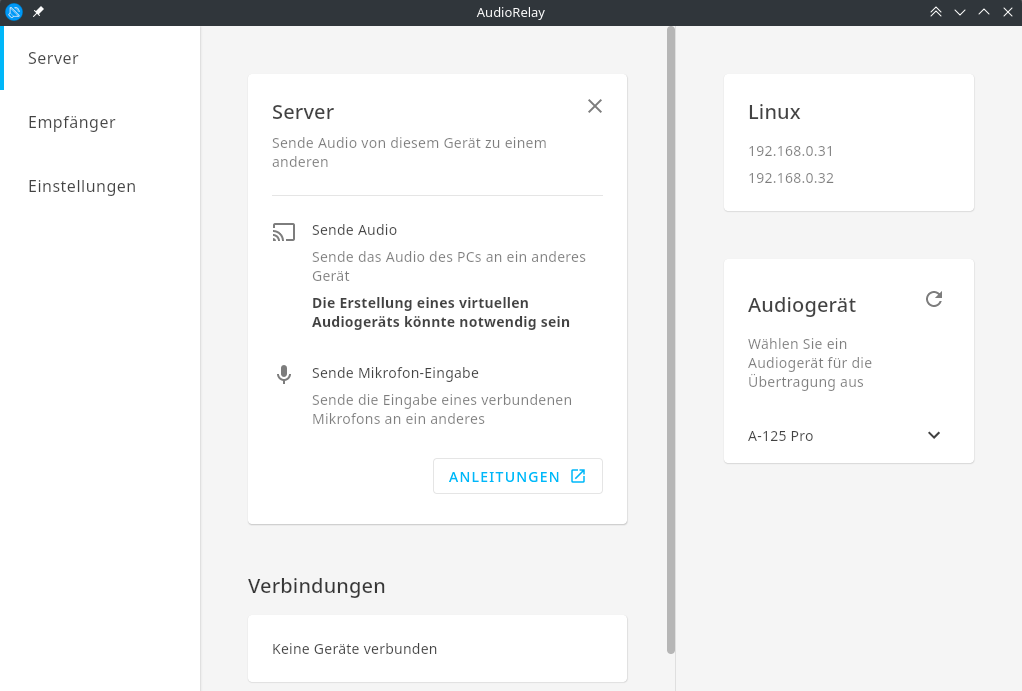
Task: Click the Server card heading
Action: [302, 112]
